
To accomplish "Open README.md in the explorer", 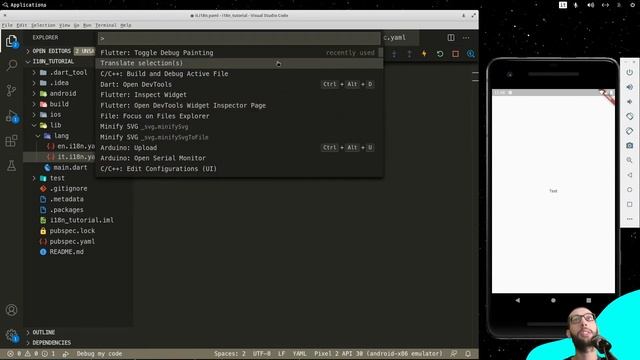I will (x=67, y=252).
